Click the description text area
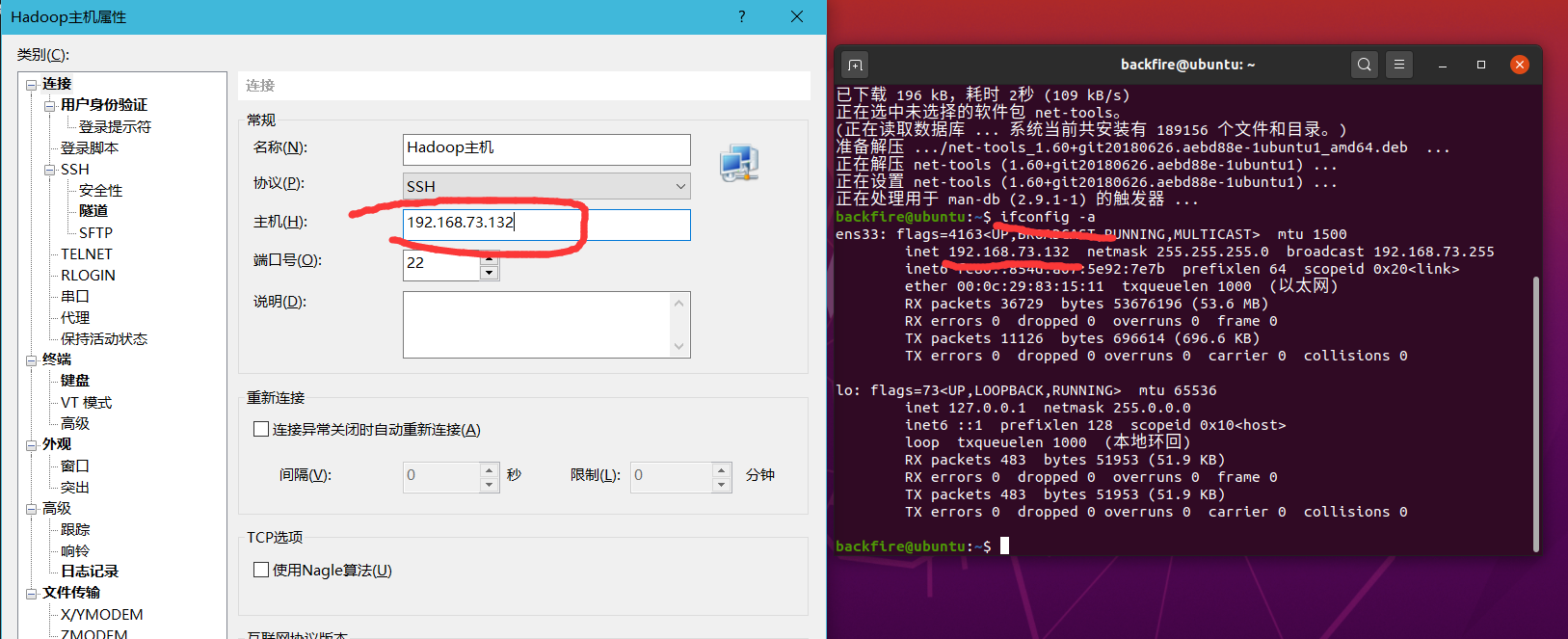Viewport: 1568px width, 639px height. pyautogui.click(x=537, y=324)
